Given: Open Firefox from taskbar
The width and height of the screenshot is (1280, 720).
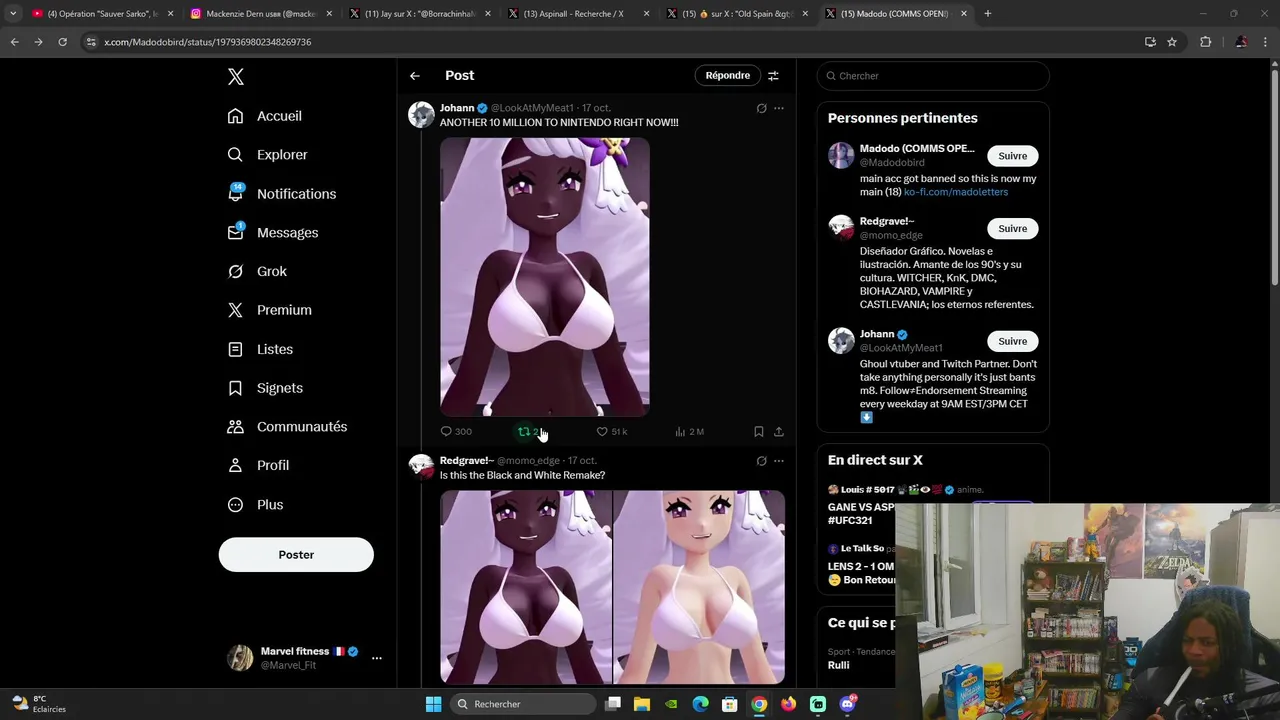Looking at the screenshot, I should 788,704.
